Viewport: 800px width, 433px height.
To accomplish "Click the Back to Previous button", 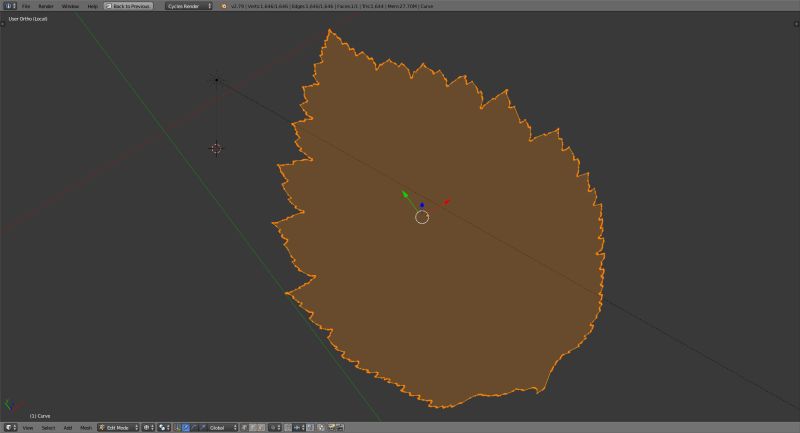I will (x=129, y=6).
